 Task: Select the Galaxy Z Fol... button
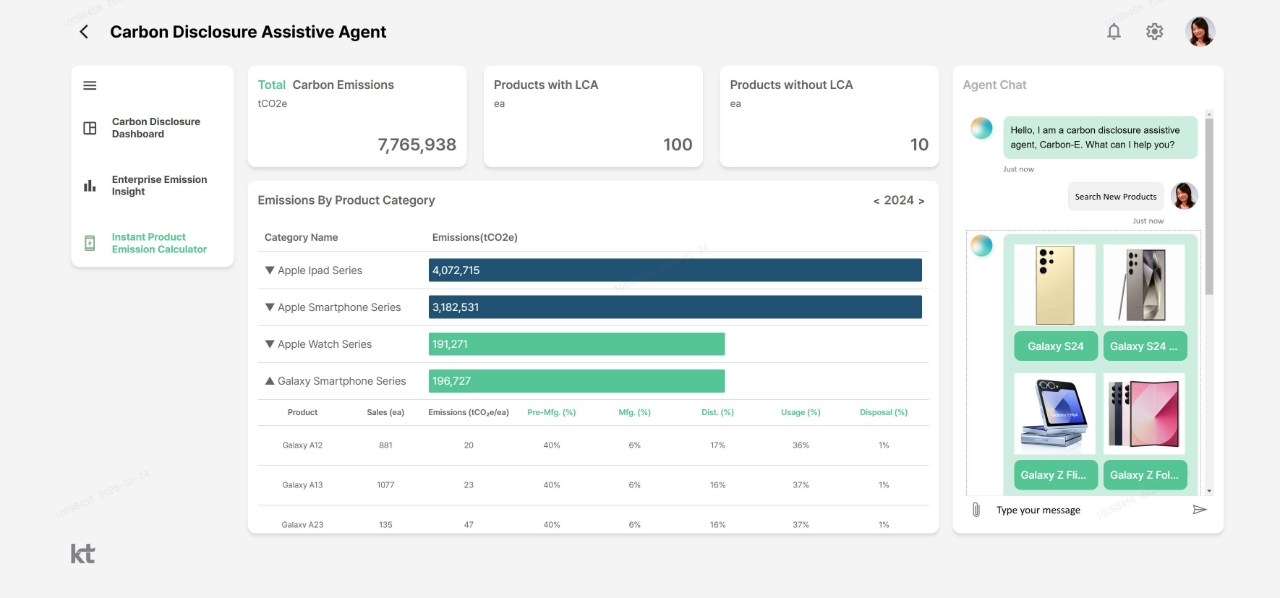[1145, 475]
